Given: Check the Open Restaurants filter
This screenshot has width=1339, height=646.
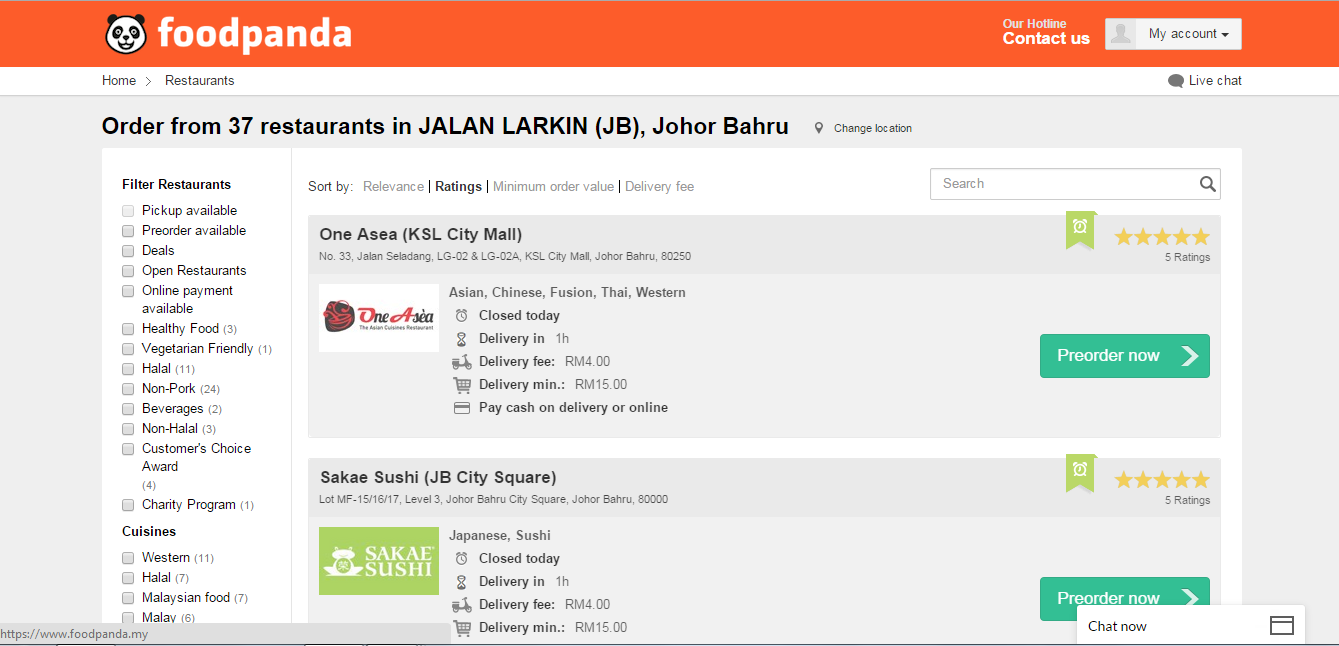Looking at the screenshot, I should pos(128,271).
